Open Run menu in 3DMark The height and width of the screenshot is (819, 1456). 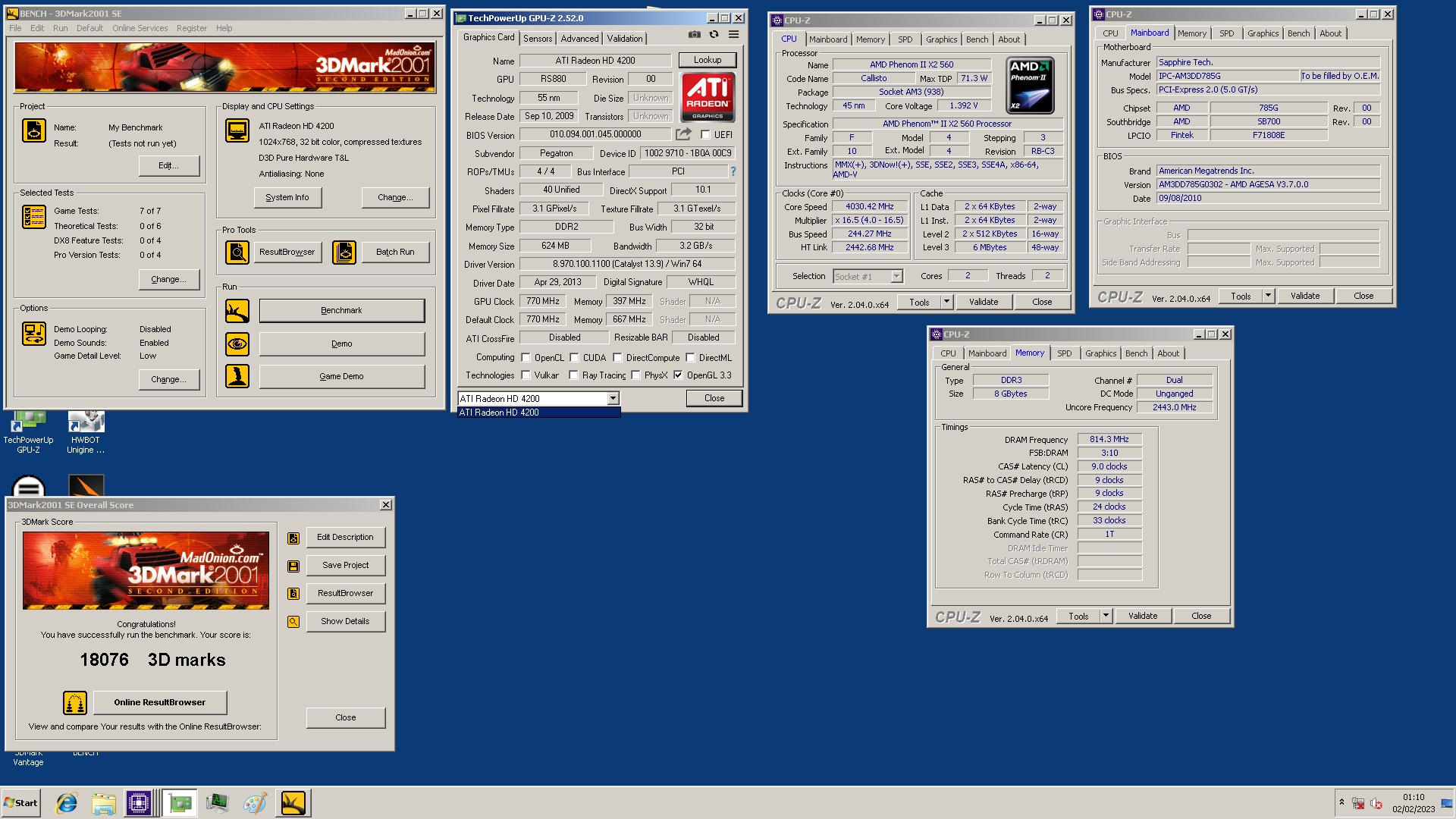click(x=60, y=28)
